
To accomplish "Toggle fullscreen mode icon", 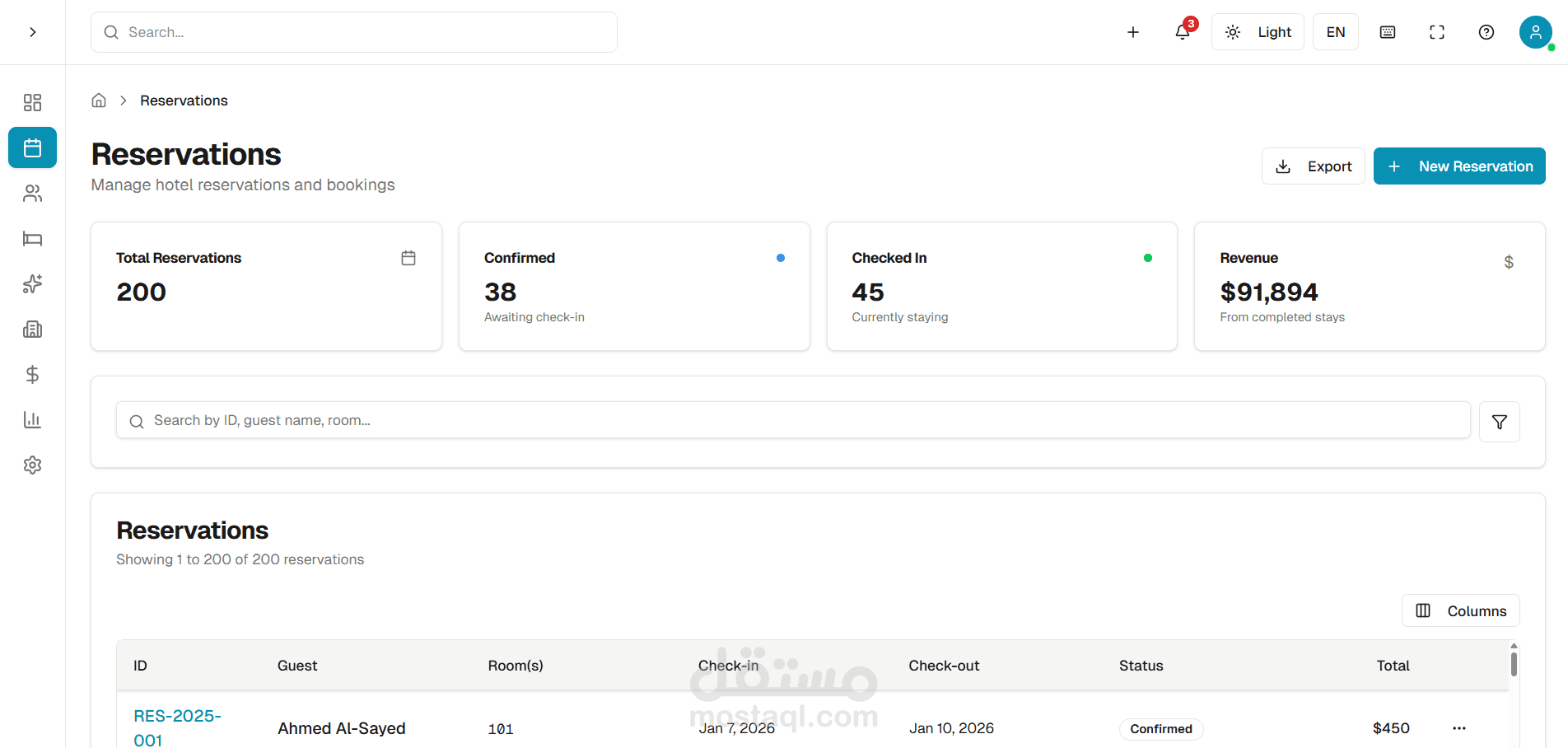I will click(1437, 32).
